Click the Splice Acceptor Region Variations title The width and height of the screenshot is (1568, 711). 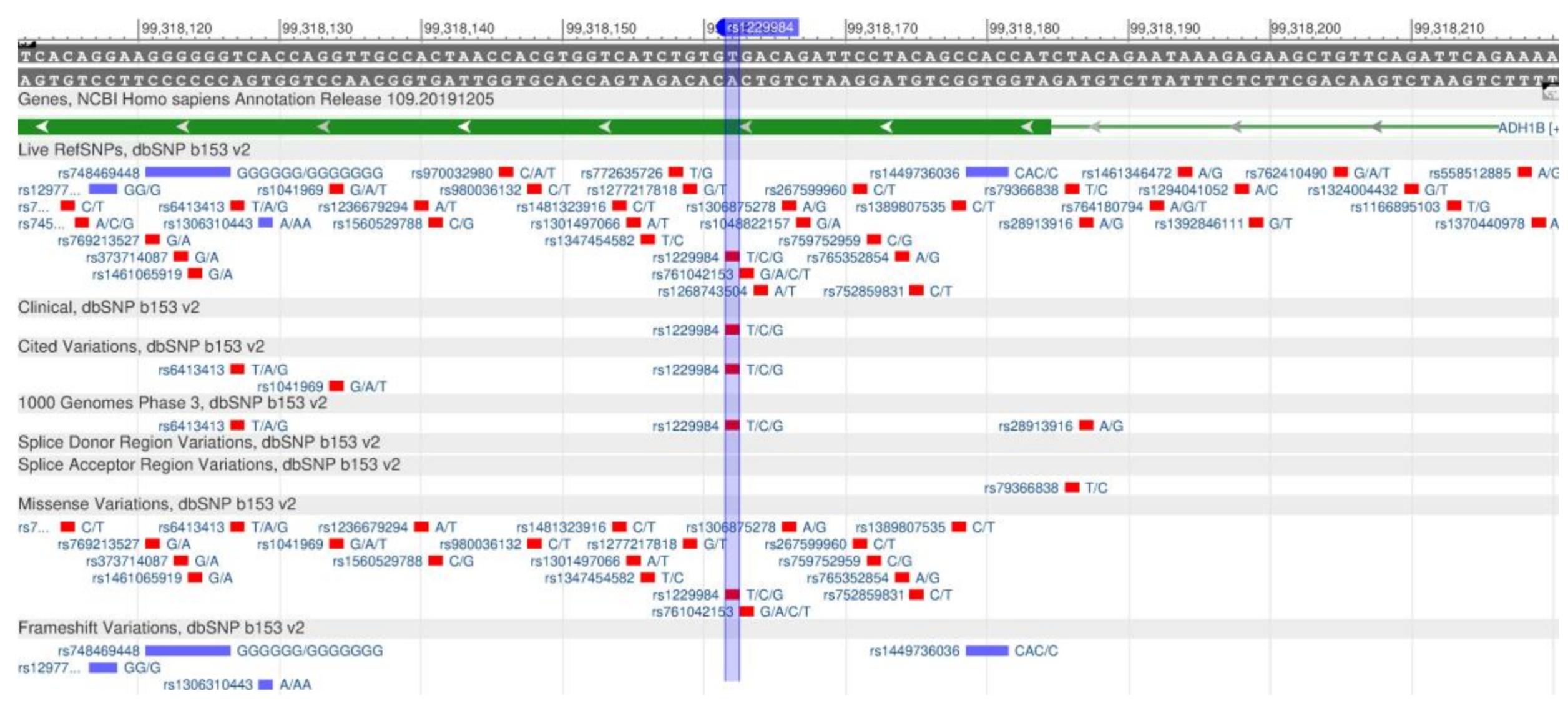coord(209,465)
